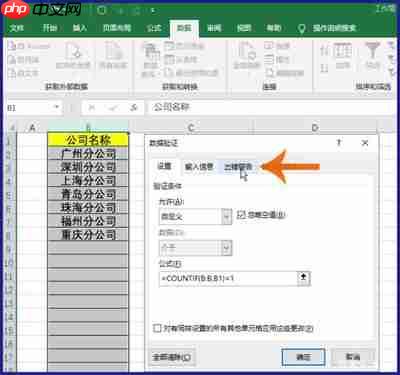The width and height of the screenshot is (400, 375).
Task: Click the Formula input field with COUNTIF
Action: pyautogui.click(x=228, y=278)
